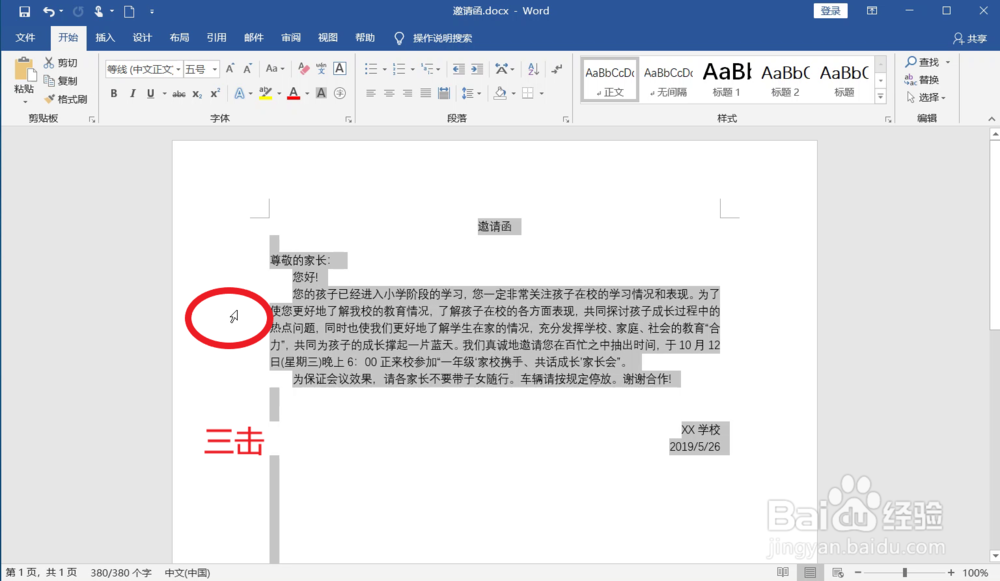
Task: Switch to the 插入 ribbon tab
Action: tap(105, 37)
